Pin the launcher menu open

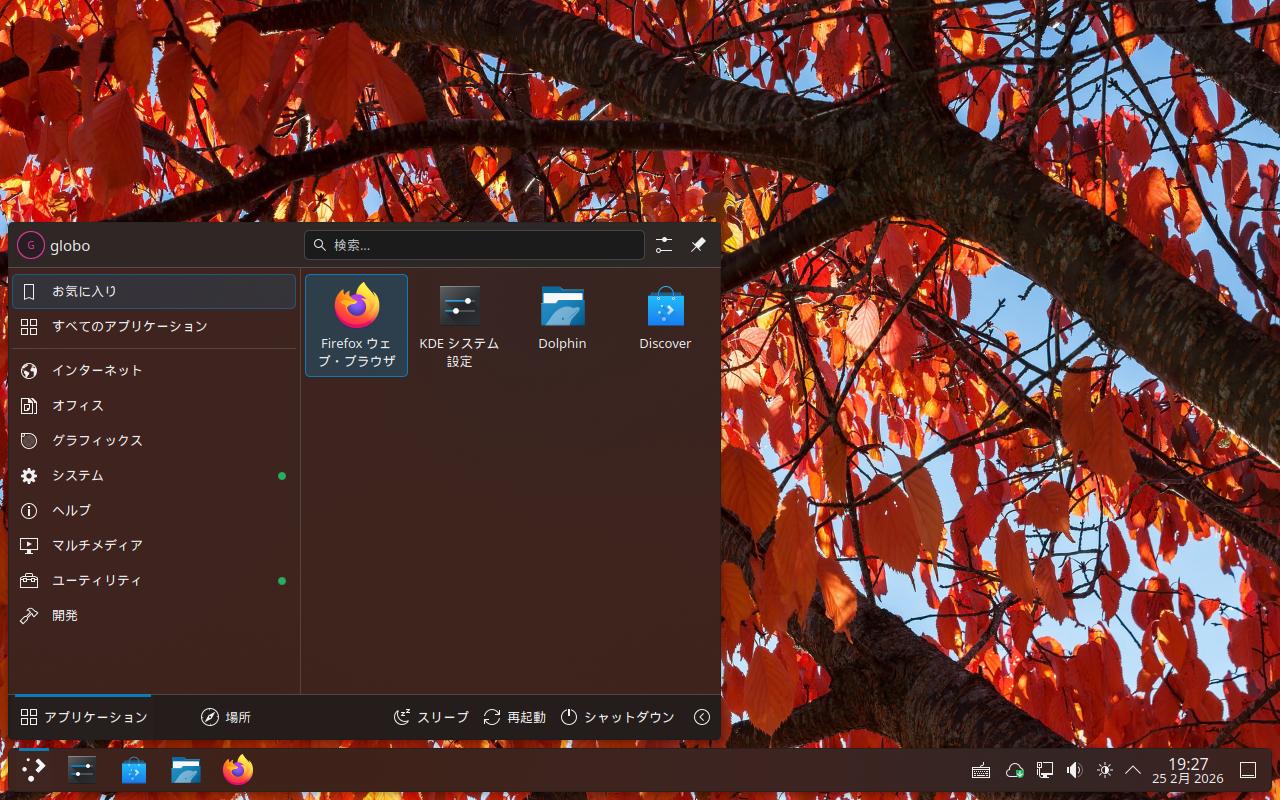[x=698, y=245]
